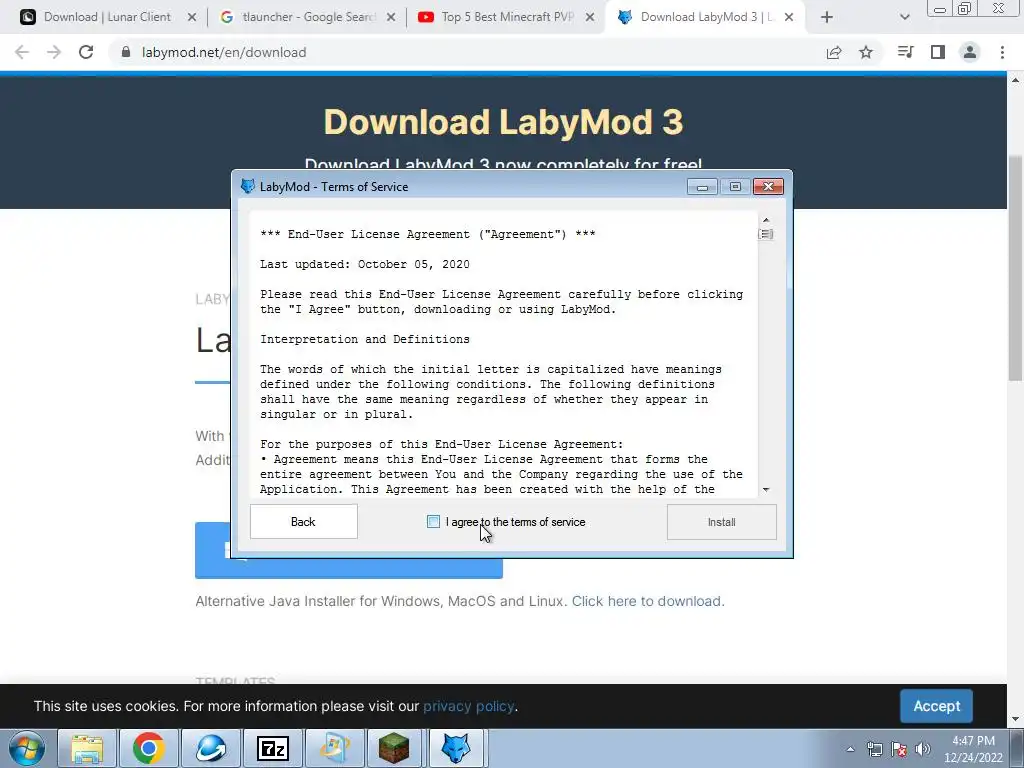Image resolution: width=1024 pixels, height=768 pixels.
Task: Show hidden system tray icons
Action: (850, 749)
